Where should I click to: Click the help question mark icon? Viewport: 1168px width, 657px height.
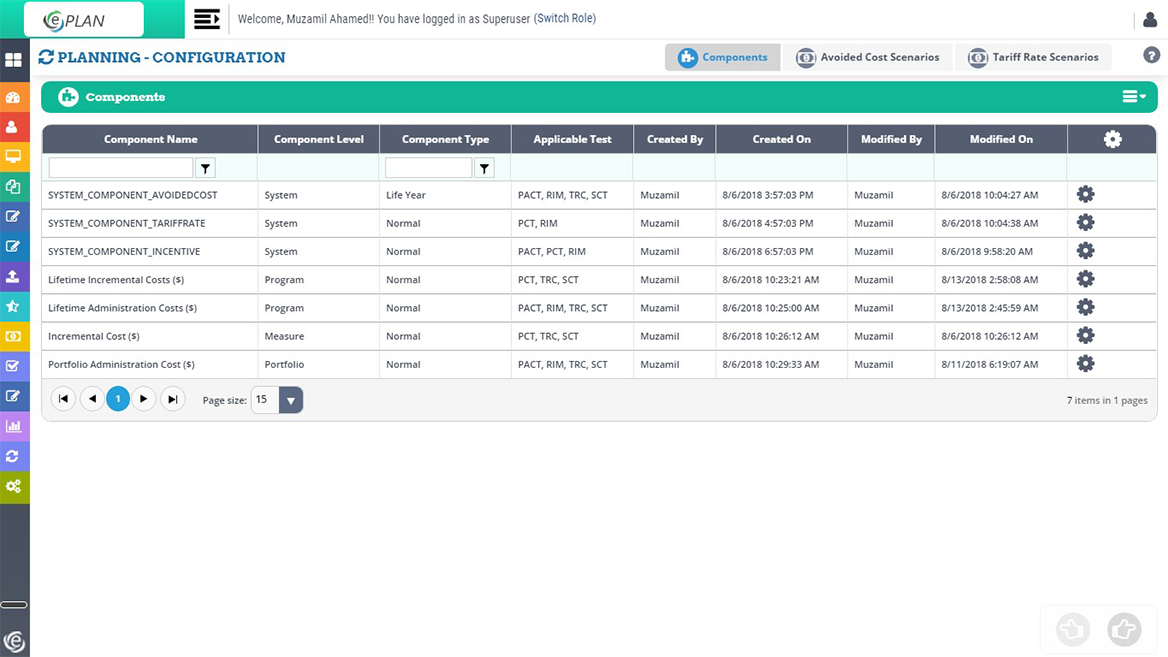pyautogui.click(x=1151, y=55)
